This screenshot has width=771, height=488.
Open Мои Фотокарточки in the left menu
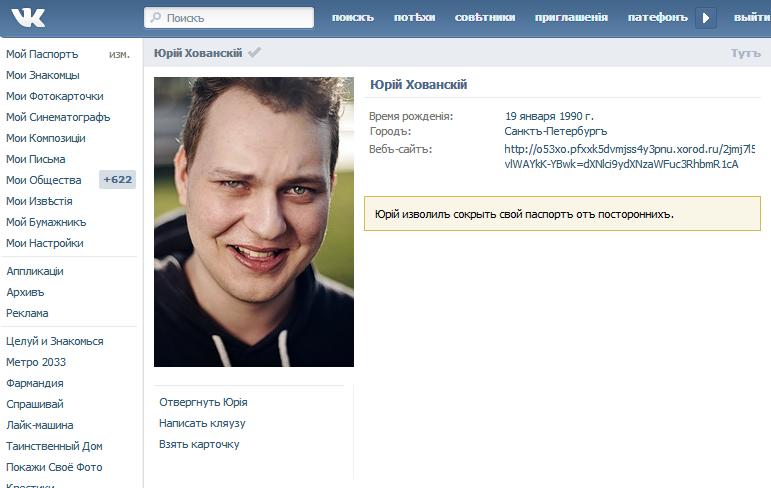pos(54,96)
